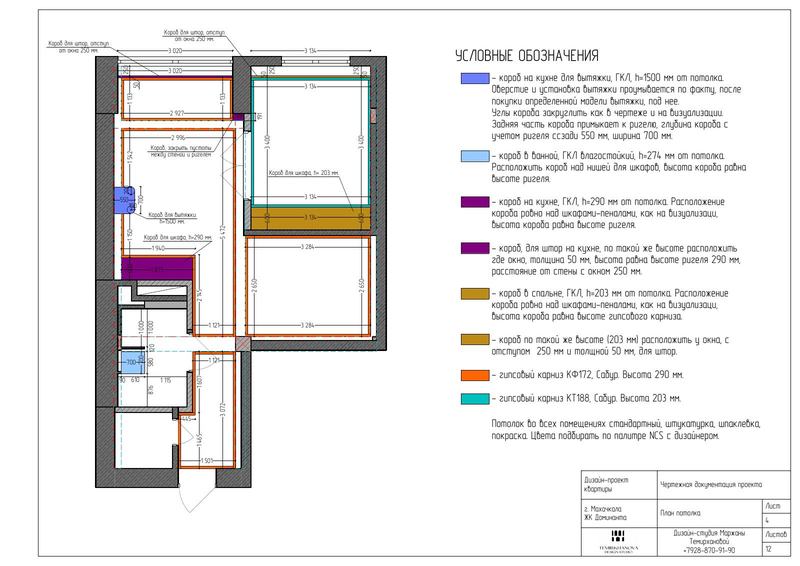The image size is (800, 566).
Task: Click the teal КТ188 cornice legend swatch
Action: pos(474,399)
